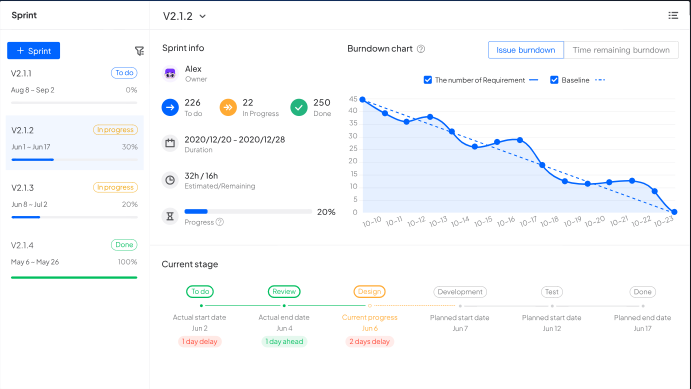The height and width of the screenshot is (389, 691).
Task: Click the sprint progress bar at 20%
Action: (248, 211)
